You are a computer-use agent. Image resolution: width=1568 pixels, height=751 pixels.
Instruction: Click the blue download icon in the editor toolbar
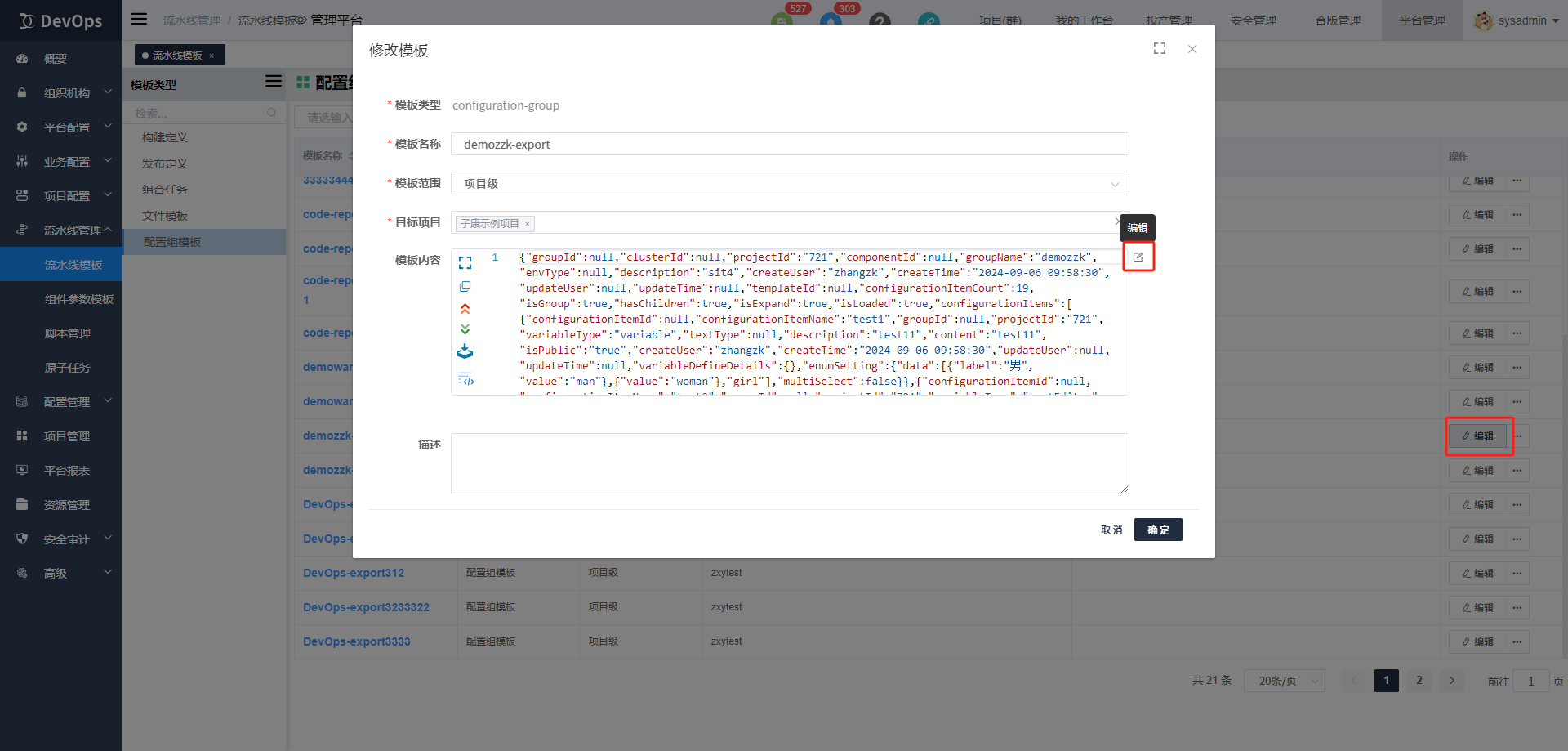point(465,351)
